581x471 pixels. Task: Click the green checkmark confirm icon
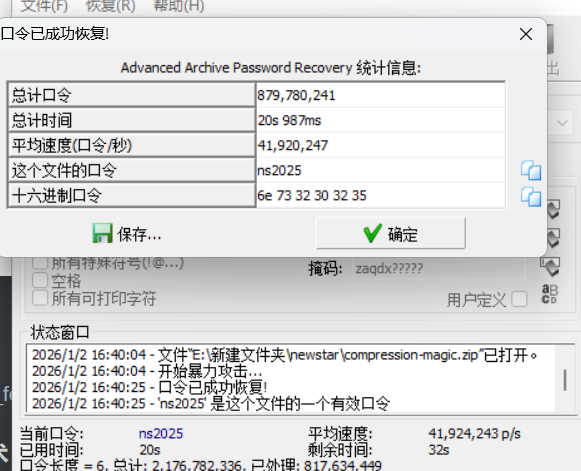click(372, 233)
